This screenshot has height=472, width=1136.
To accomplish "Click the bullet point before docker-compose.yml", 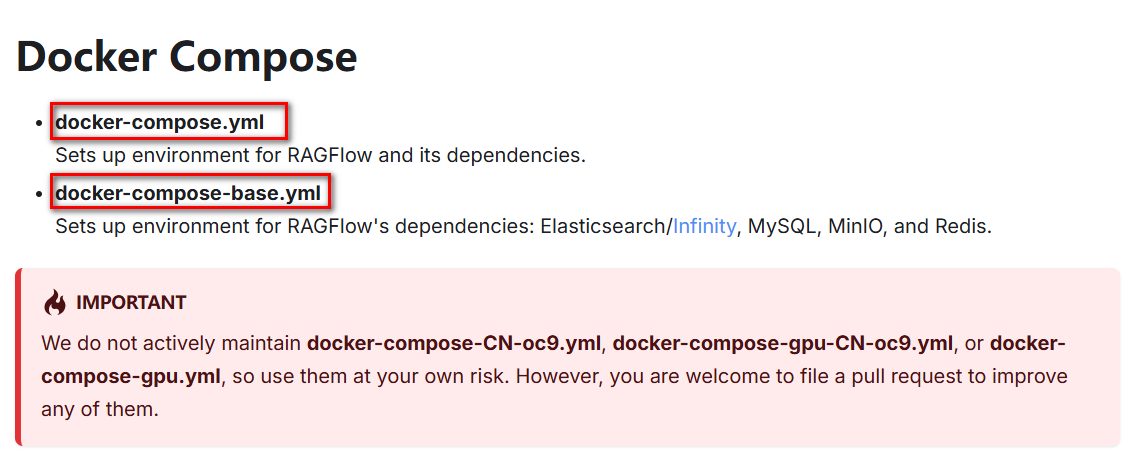I will 39,123.
